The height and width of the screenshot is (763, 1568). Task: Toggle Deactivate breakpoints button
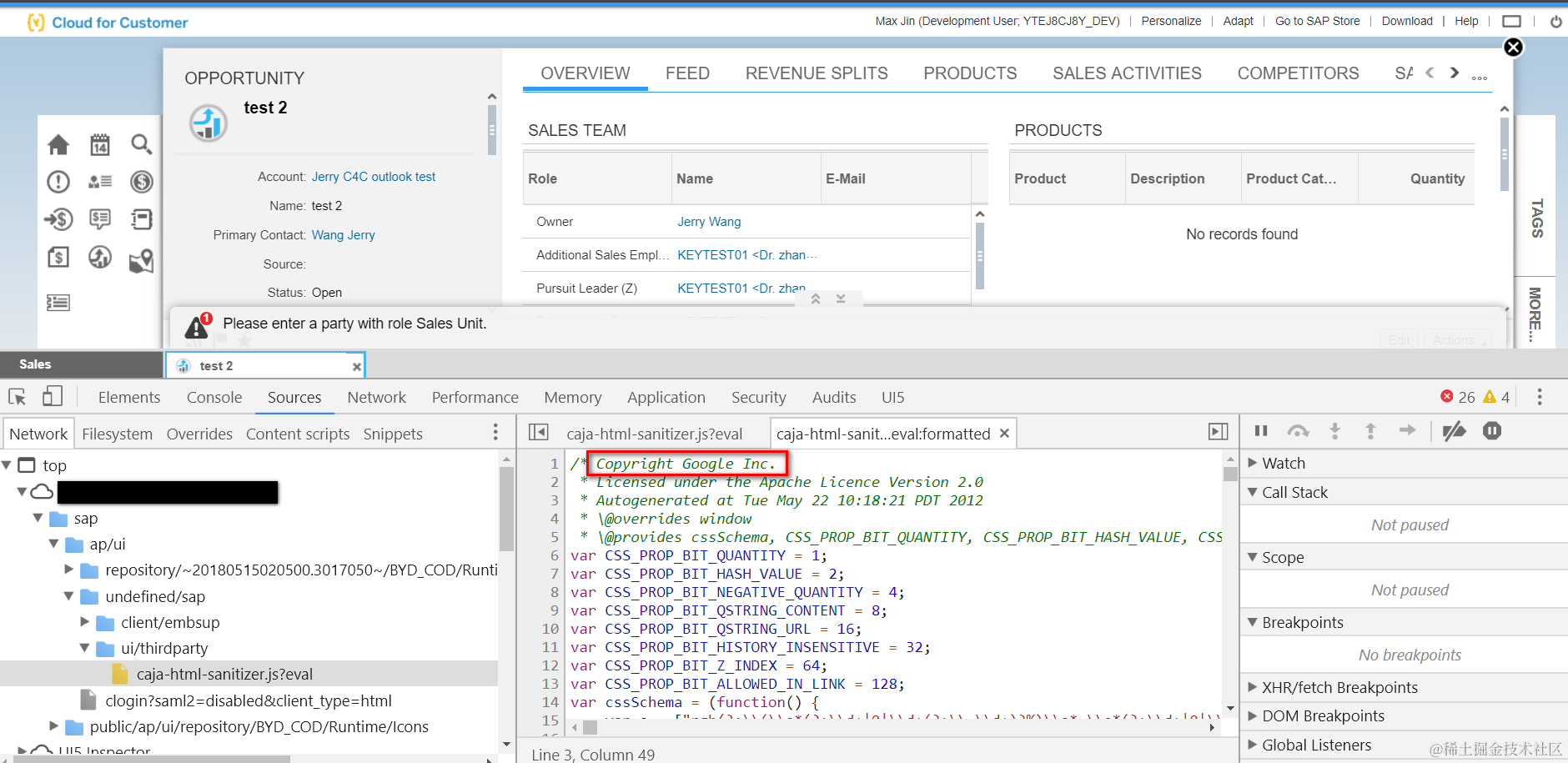tap(1455, 431)
